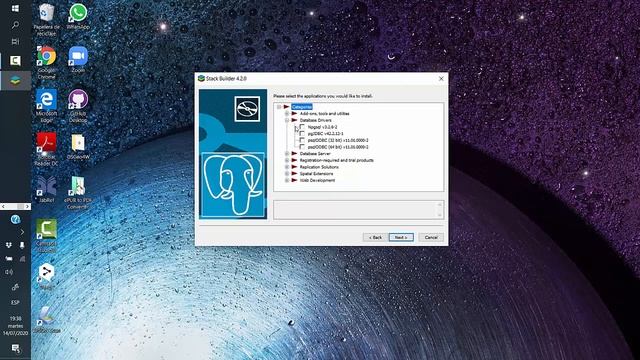Click the help question-mark tray icon
The width and height of the screenshot is (640, 360).
click(x=15, y=220)
